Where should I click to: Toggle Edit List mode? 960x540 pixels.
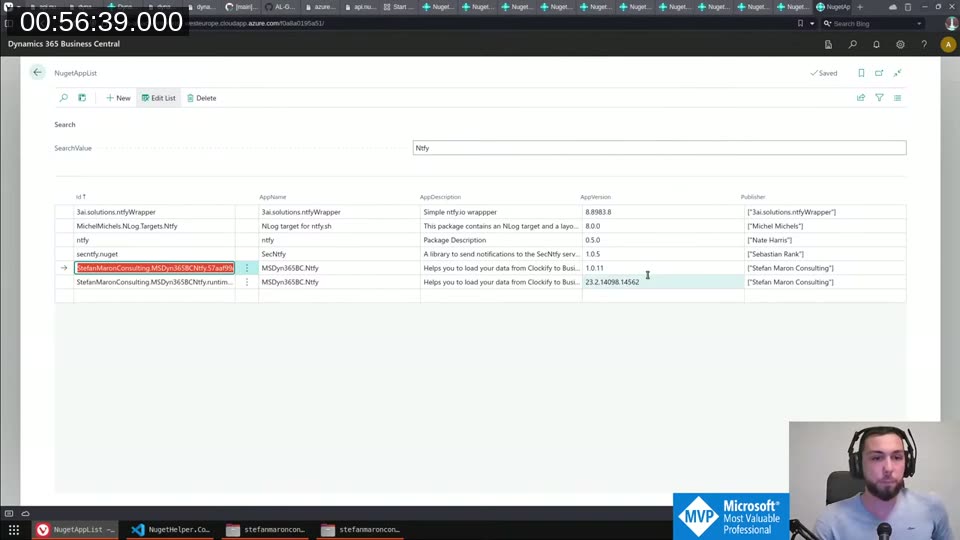(159, 98)
